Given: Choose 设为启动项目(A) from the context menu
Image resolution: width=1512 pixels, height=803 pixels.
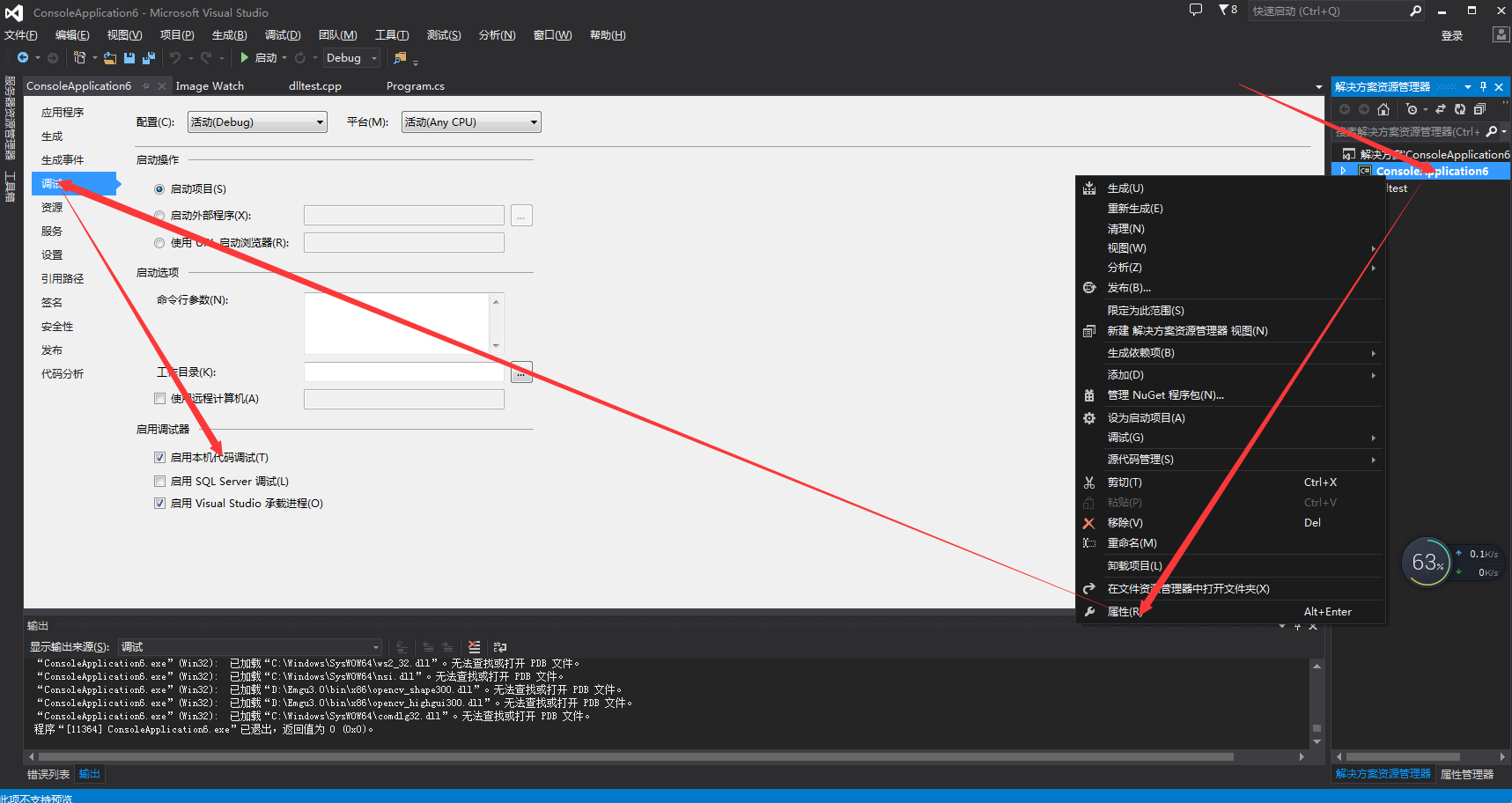Looking at the screenshot, I should [1231, 418].
